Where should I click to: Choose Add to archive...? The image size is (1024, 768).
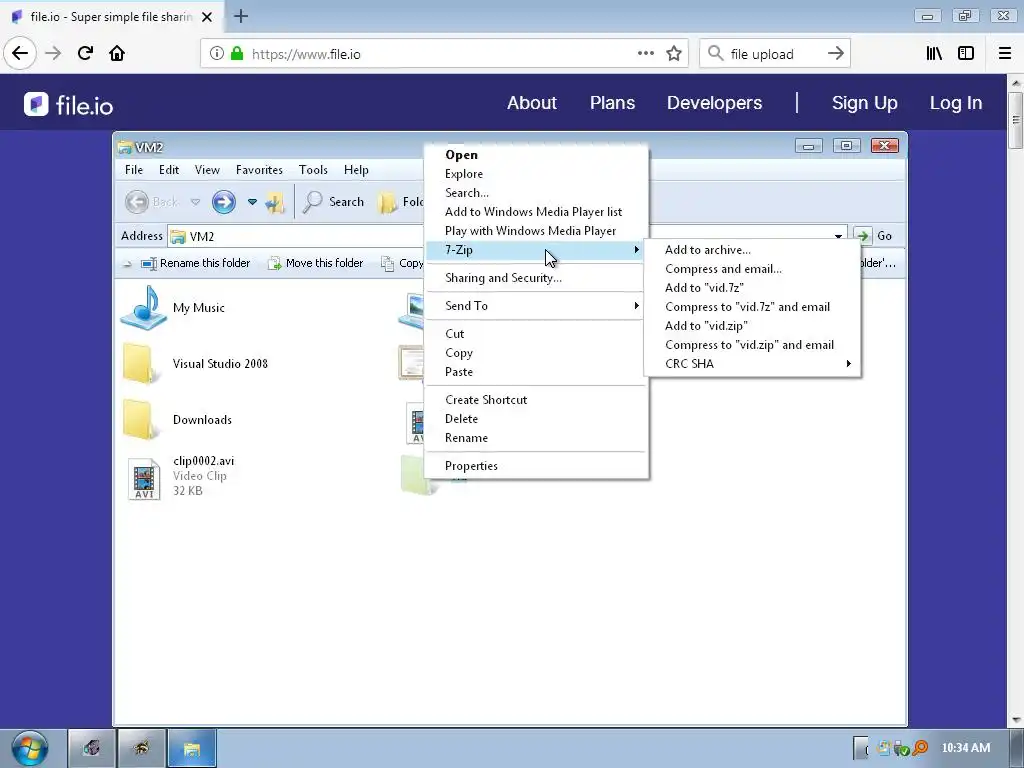click(x=752, y=249)
